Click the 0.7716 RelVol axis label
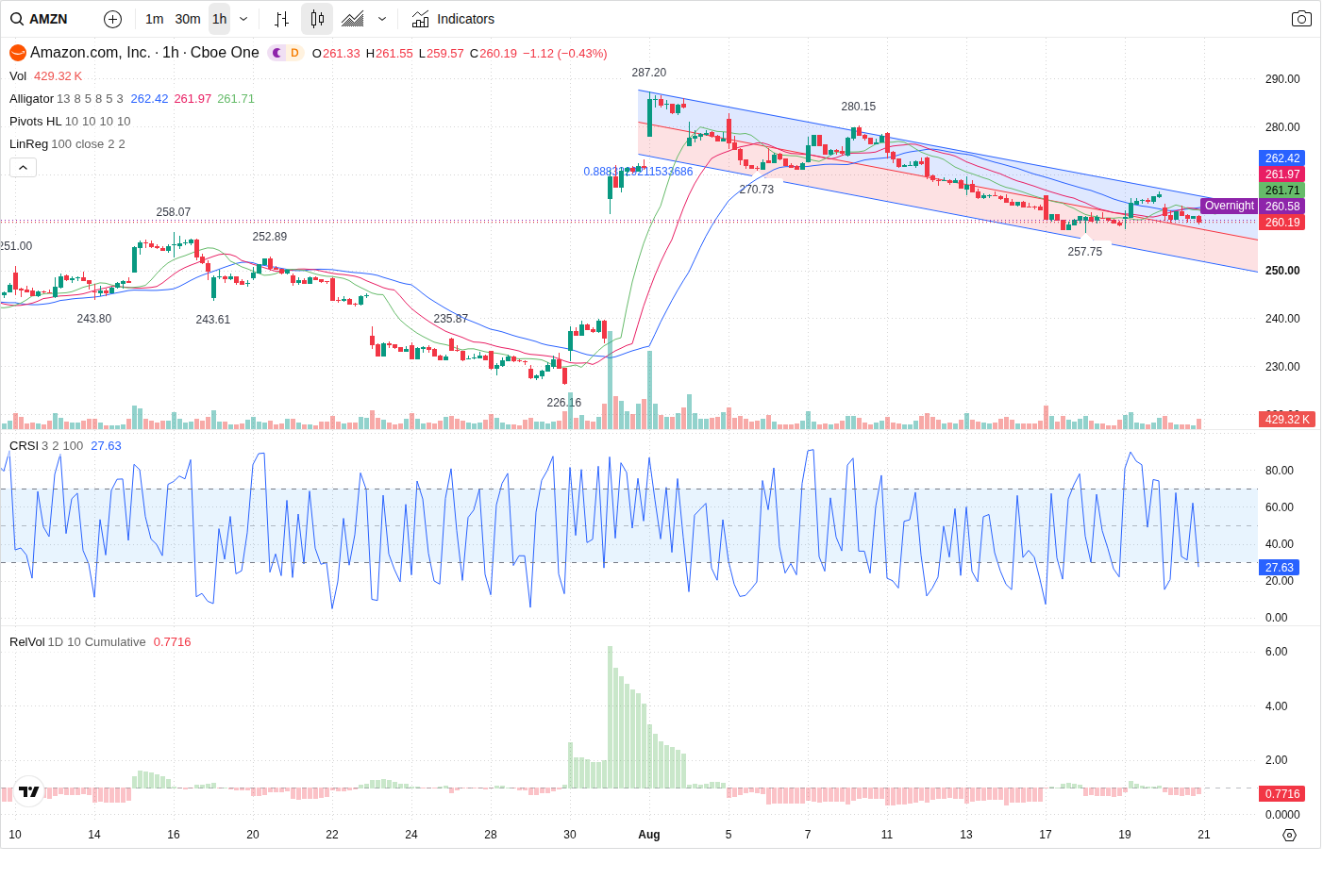This screenshot has height=896, width=1340. point(1282,794)
